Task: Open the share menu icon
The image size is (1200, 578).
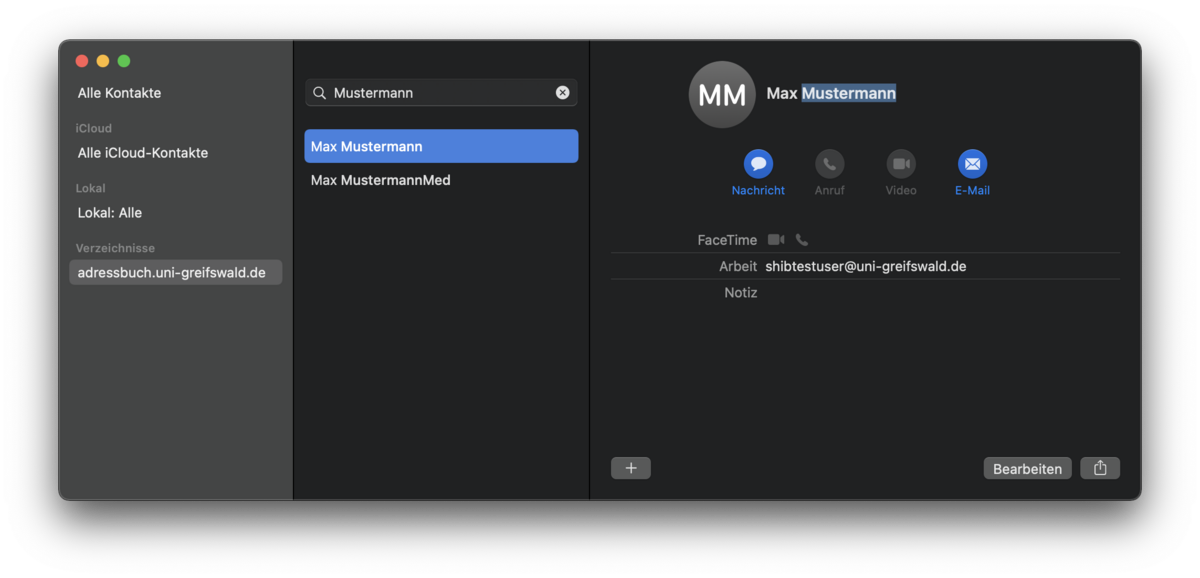Action: [x=1100, y=468]
